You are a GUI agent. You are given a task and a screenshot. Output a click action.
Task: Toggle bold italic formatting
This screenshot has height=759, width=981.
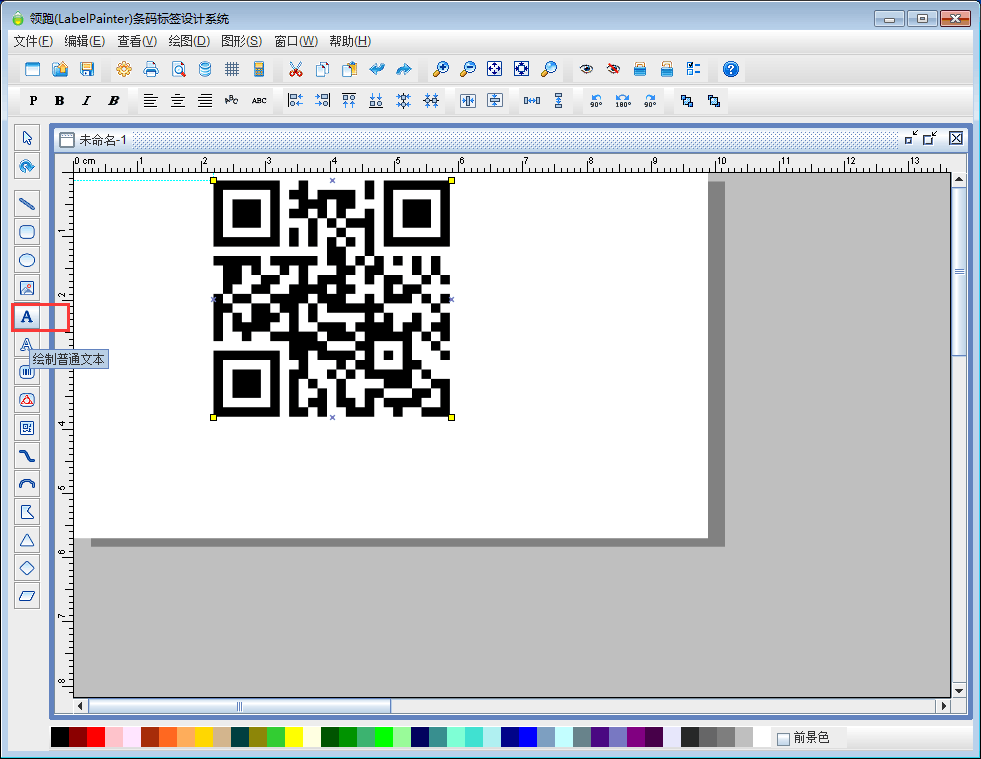pyautogui.click(x=113, y=101)
